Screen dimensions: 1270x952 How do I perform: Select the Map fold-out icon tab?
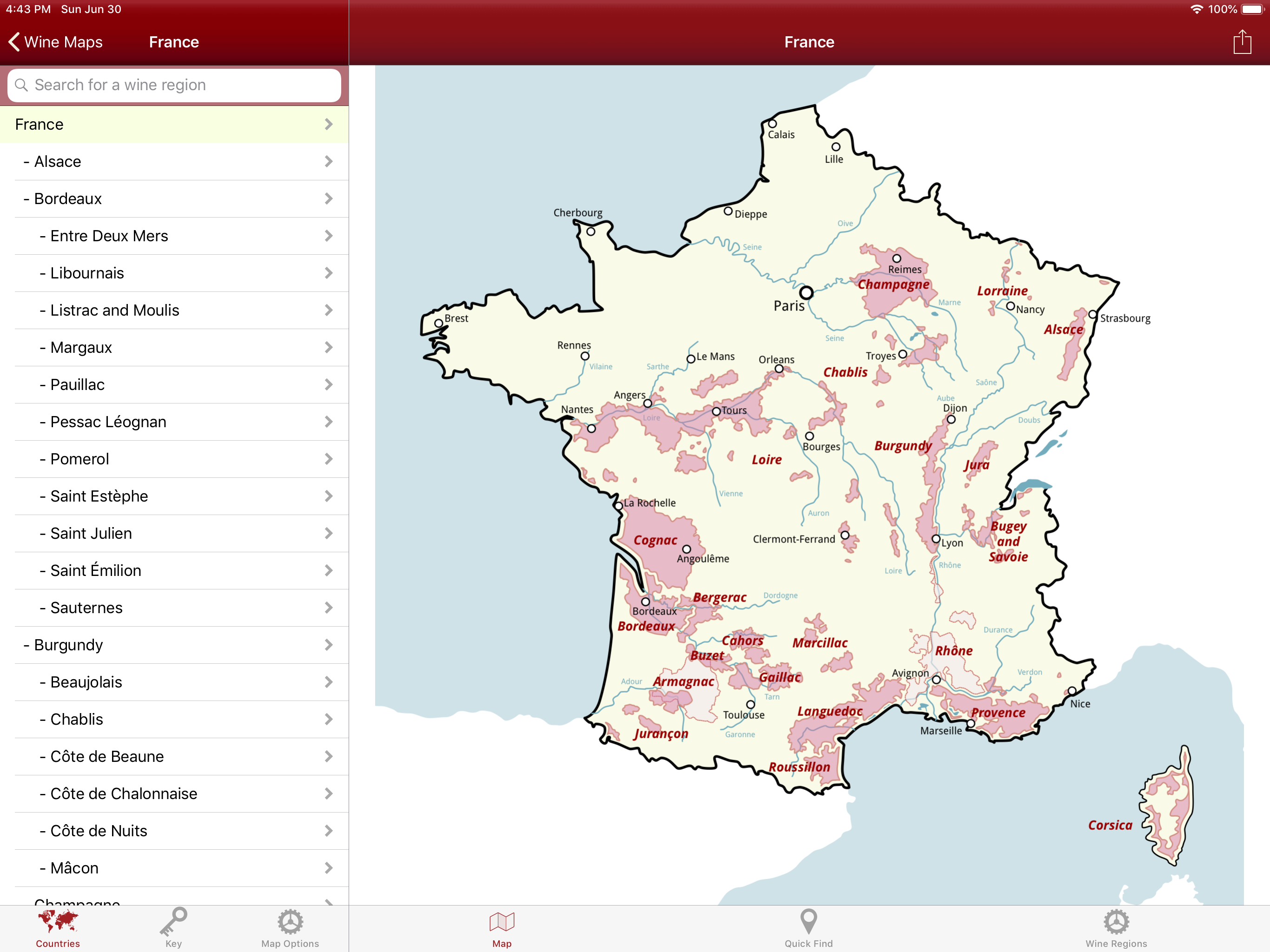(501, 921)
